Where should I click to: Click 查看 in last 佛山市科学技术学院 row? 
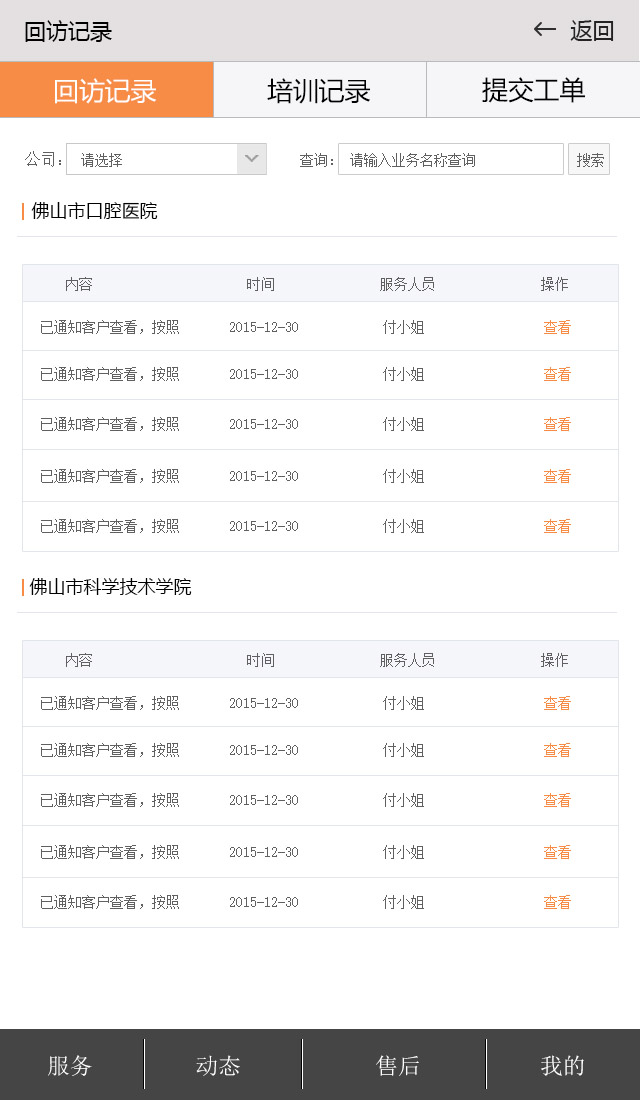point(557,902)
